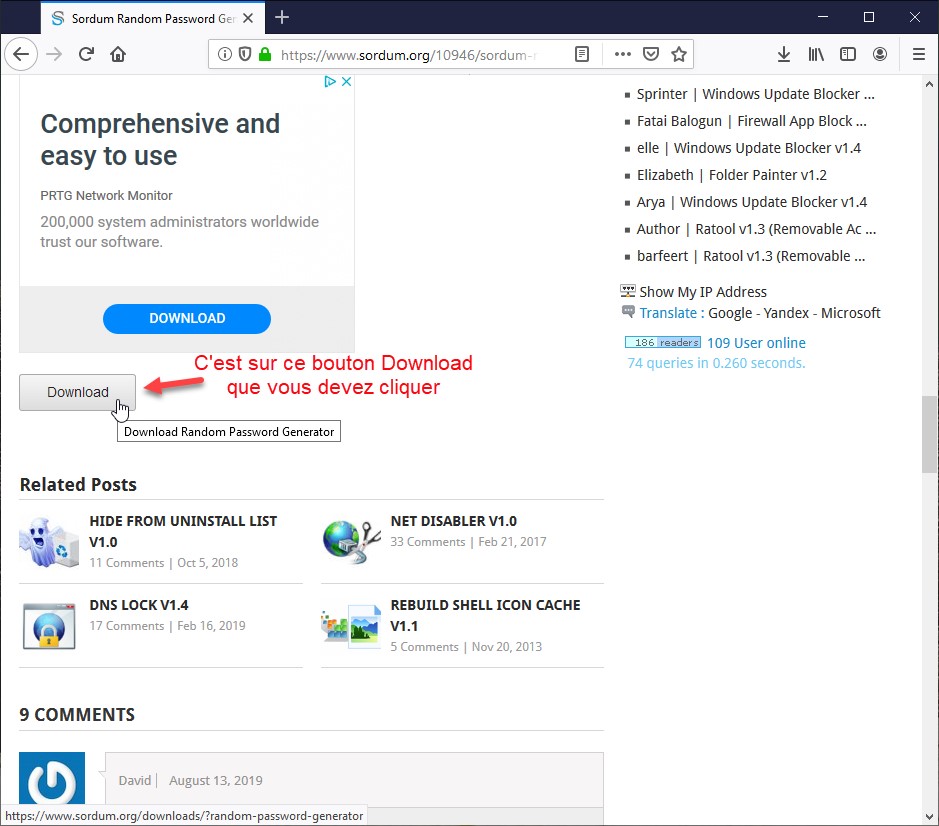Click the blue DOWNLOAD ad button
Screen dimensions: 939x826
click(187, 318)
